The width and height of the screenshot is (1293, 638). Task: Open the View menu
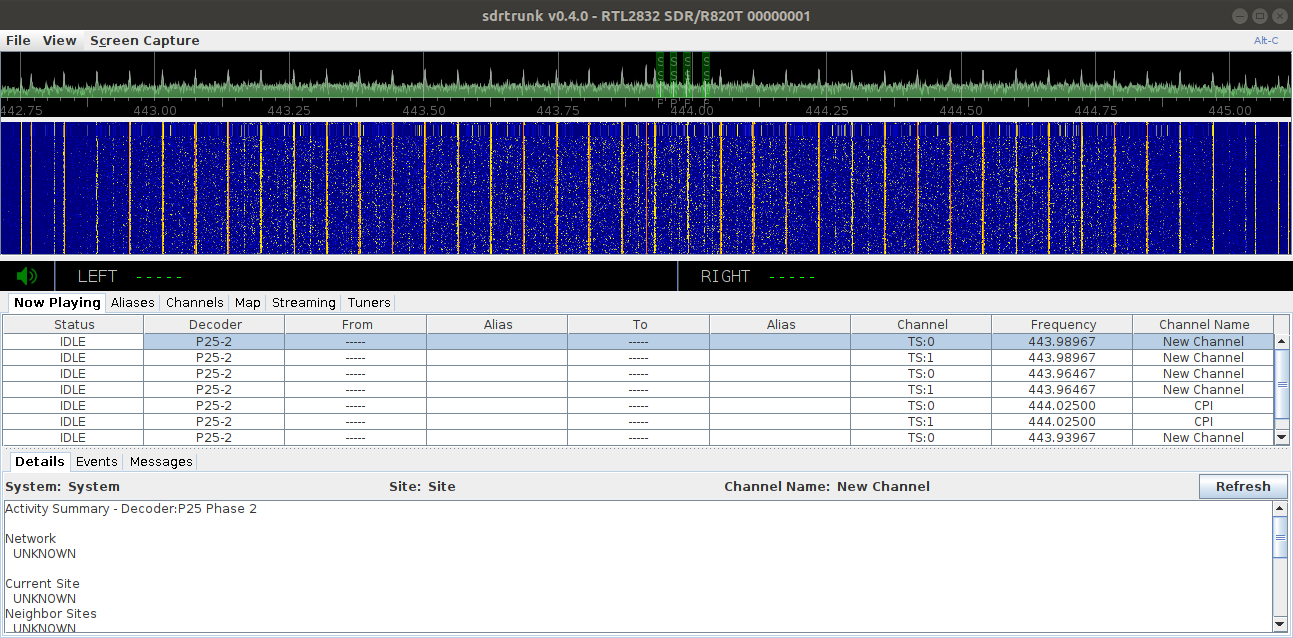click(x=59, y=40)
